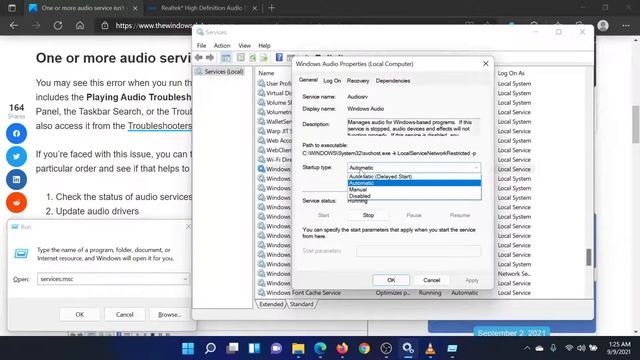Screen dimensions: 640x360
Task: Click the Log On As column header
Action: [x=511, y=73]
